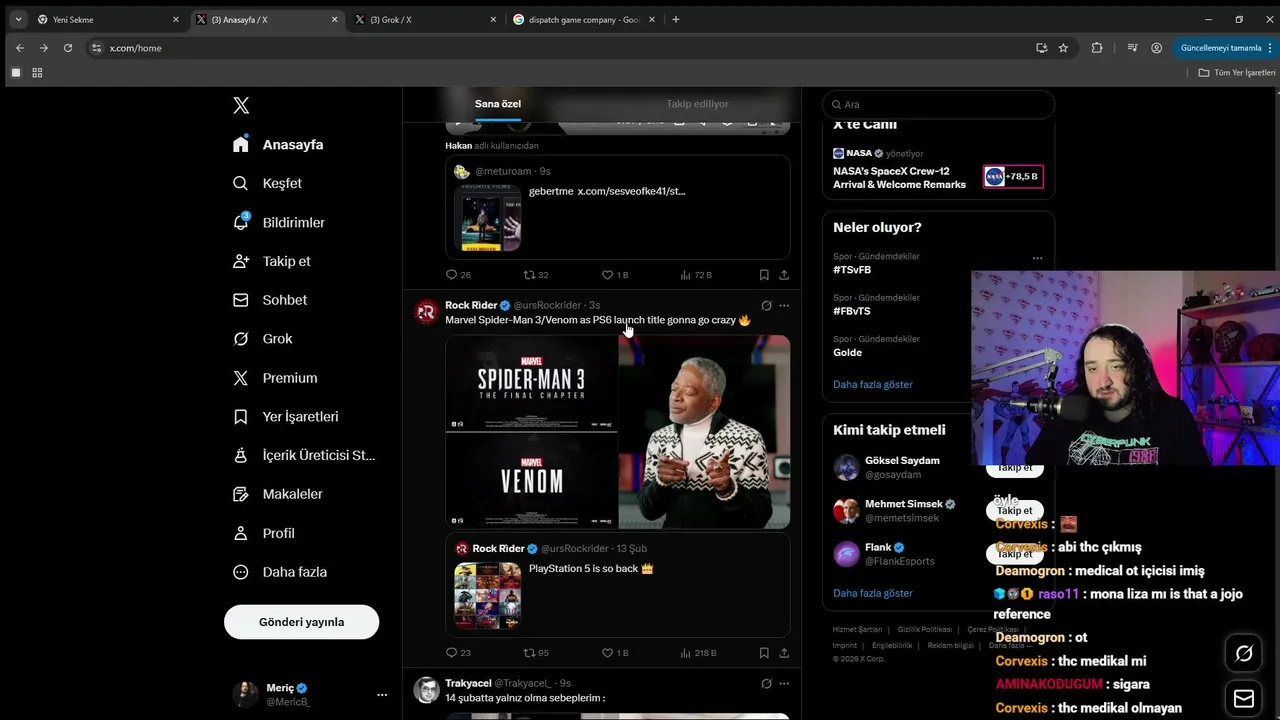
Task: Open more options for #TSvFB trend
Action: [1037, 258]
